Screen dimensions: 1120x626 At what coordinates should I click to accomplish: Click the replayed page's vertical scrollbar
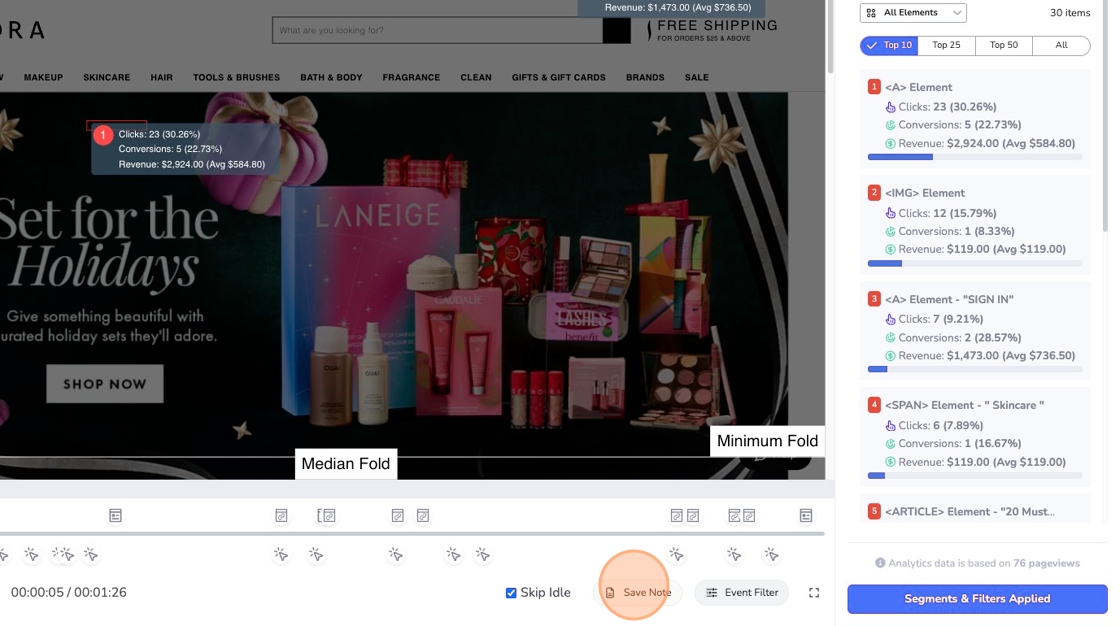830,36
